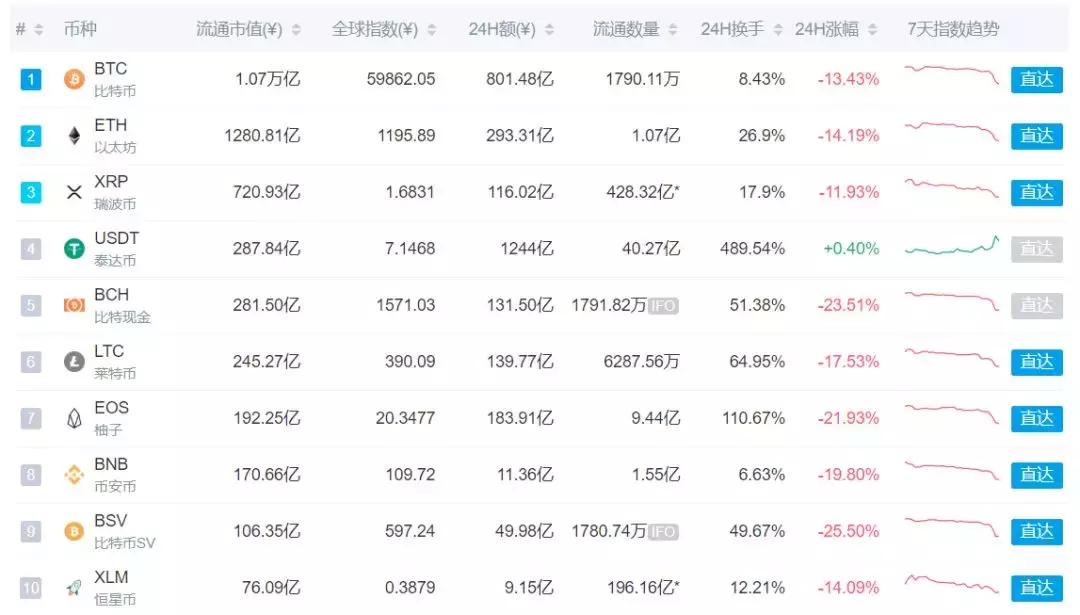The height and width of the screenshot is (615, 1080).
Task: Click the 直达 button for BTC
Action: point(1037,79)
